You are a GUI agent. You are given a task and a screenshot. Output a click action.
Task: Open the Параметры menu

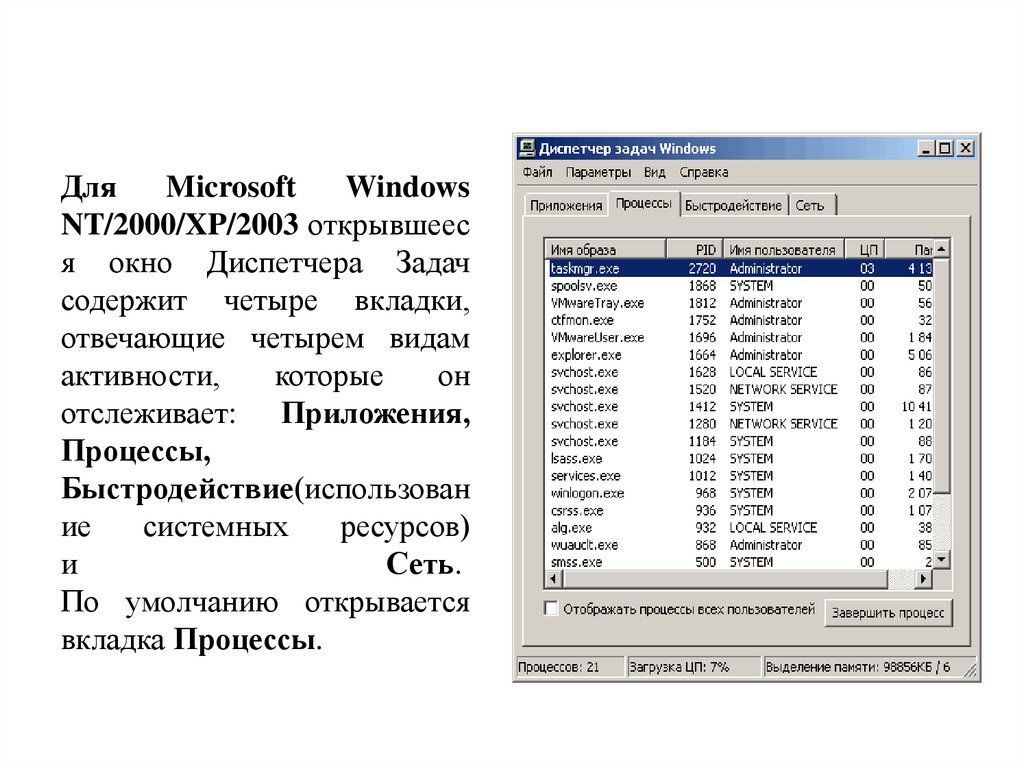pos(598,172)
